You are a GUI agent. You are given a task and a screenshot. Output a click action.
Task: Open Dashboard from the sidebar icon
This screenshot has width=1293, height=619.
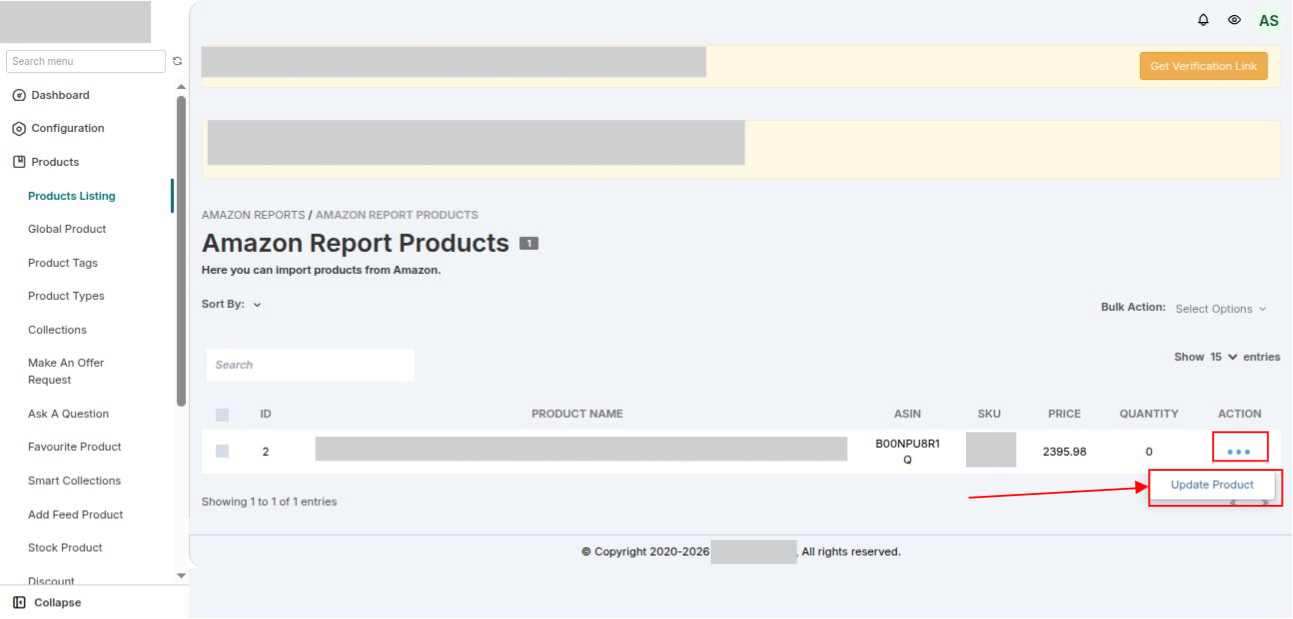pos(18,95)
